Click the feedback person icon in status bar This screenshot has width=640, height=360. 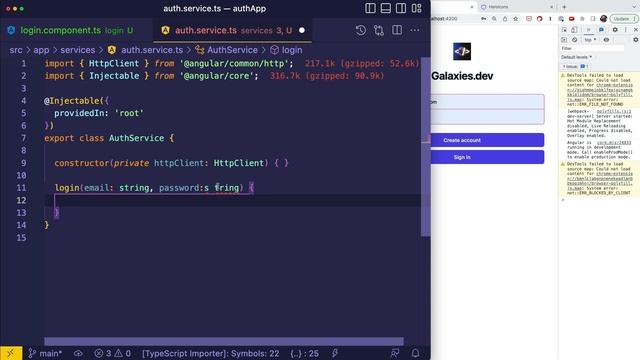coord(395,353)
